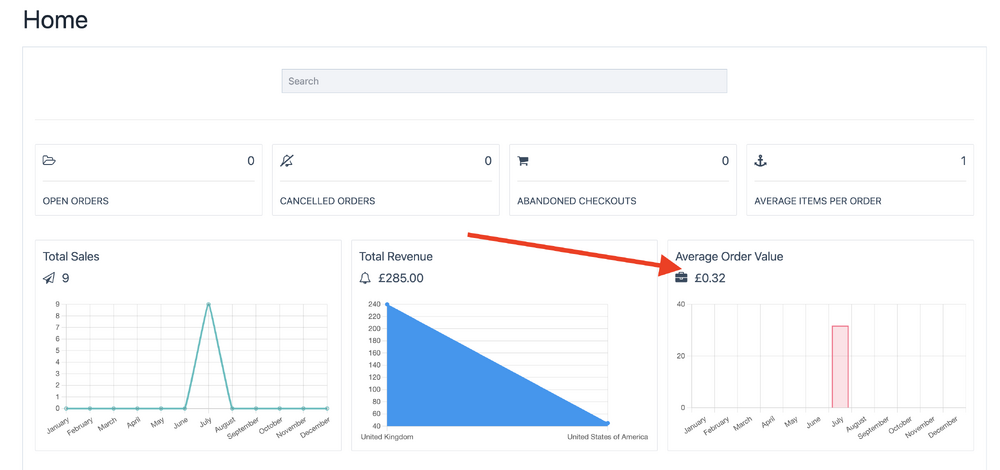Click the July peak point on Total Sales chart
Image resolution: width=1000 pixels, height=470 pixels.
tap(208, 304)
